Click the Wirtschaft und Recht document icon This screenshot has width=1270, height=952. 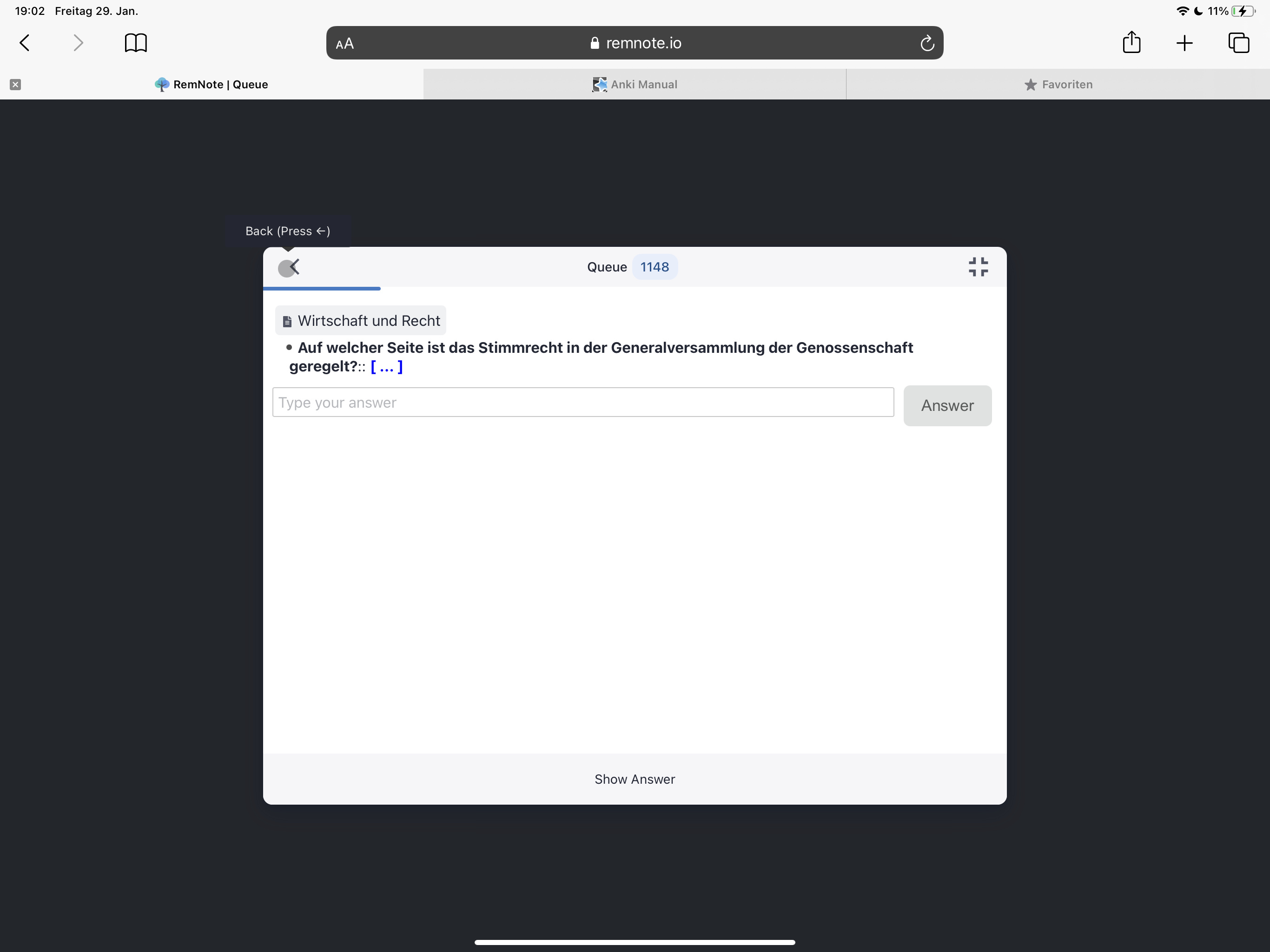[x=287, y=320]
